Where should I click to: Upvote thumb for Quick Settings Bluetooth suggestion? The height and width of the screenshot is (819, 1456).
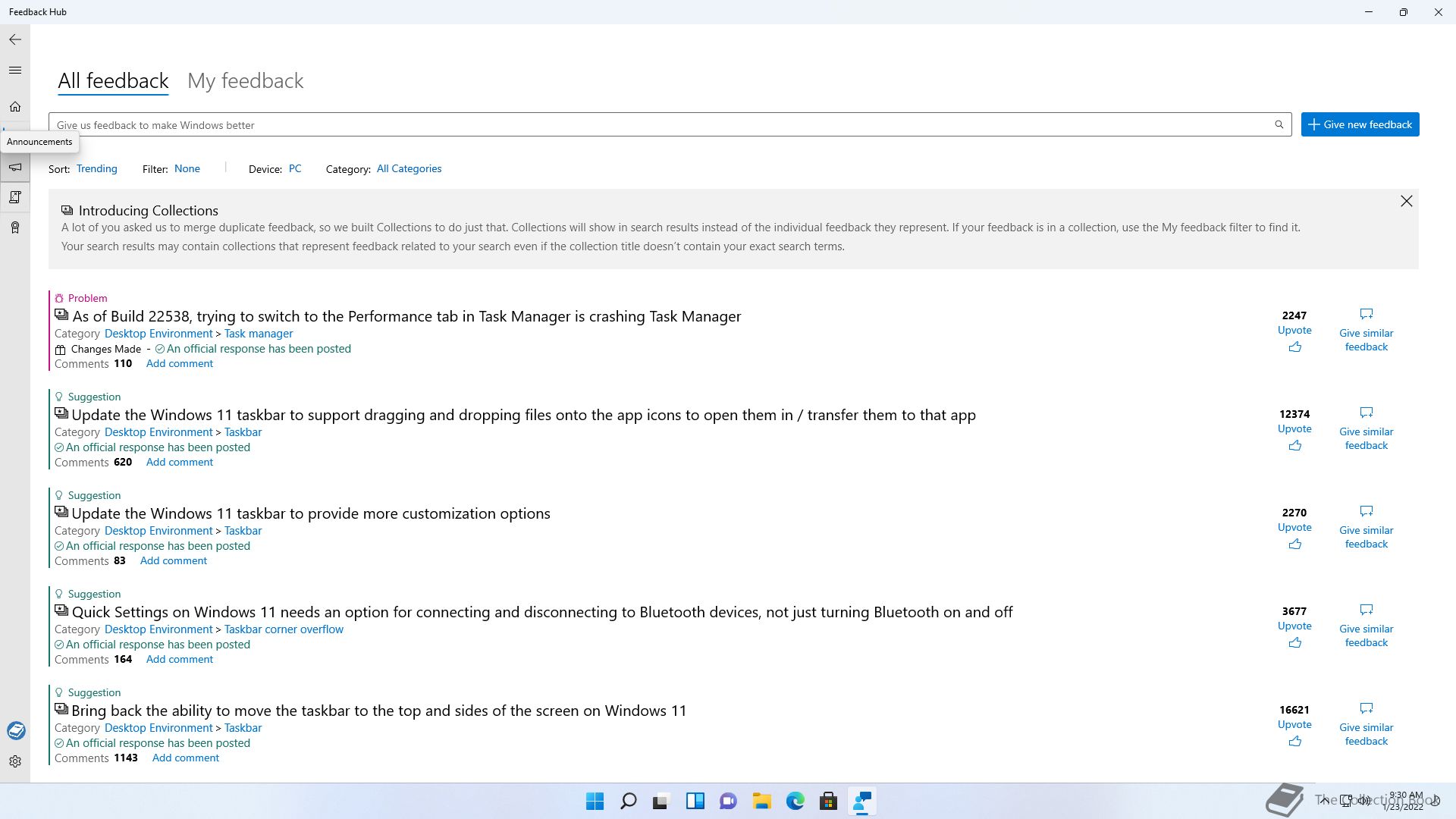pyautogui.click(x=1294, y=643)
